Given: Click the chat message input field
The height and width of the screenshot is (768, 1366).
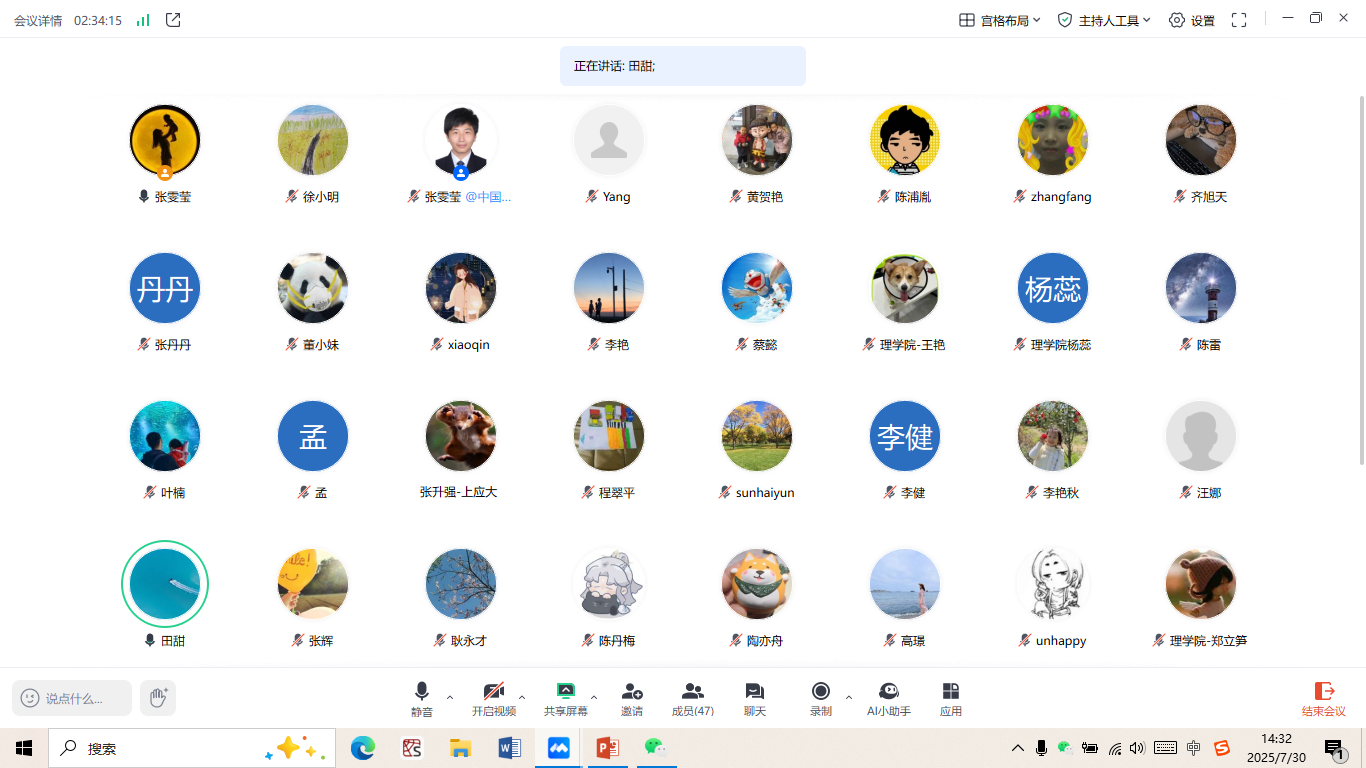Looking at the screenshot, I should [74, 698].
